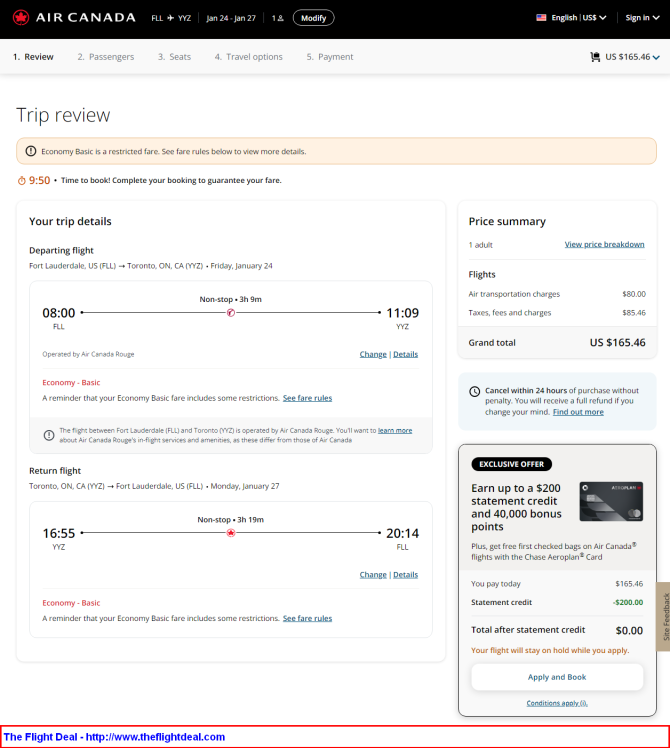
Task: Click the Trip review heading
Action: click(63, 115)
